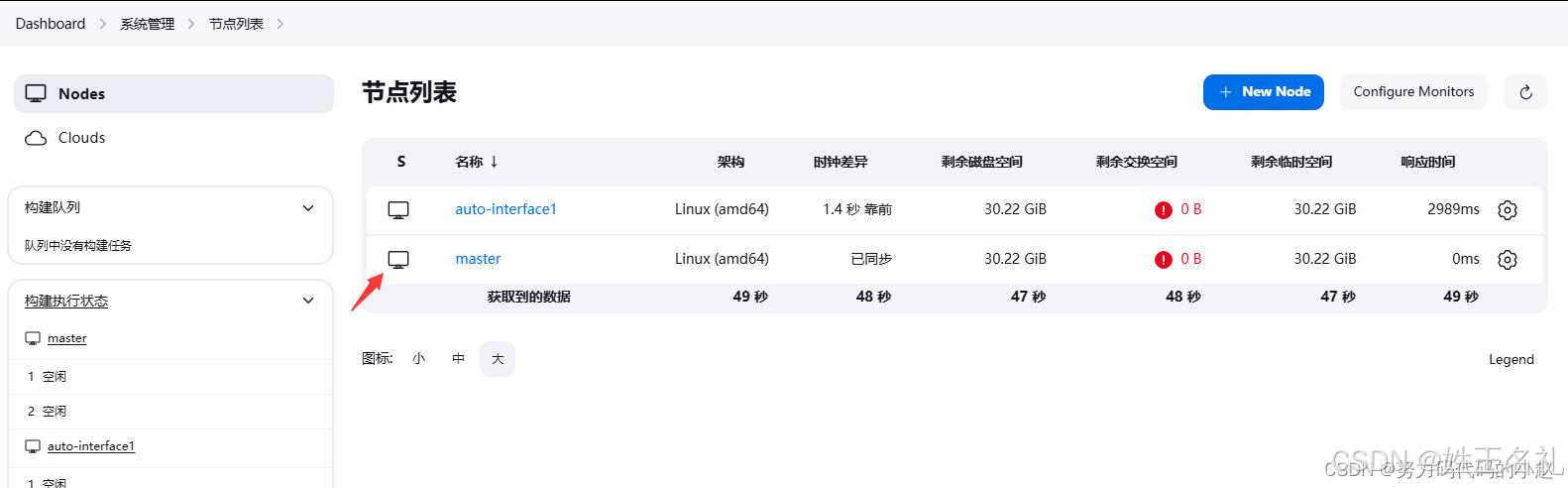
Task: Open auto-interface1 link in 构建执行状态 panel
Action: click(x=91, y=446)
